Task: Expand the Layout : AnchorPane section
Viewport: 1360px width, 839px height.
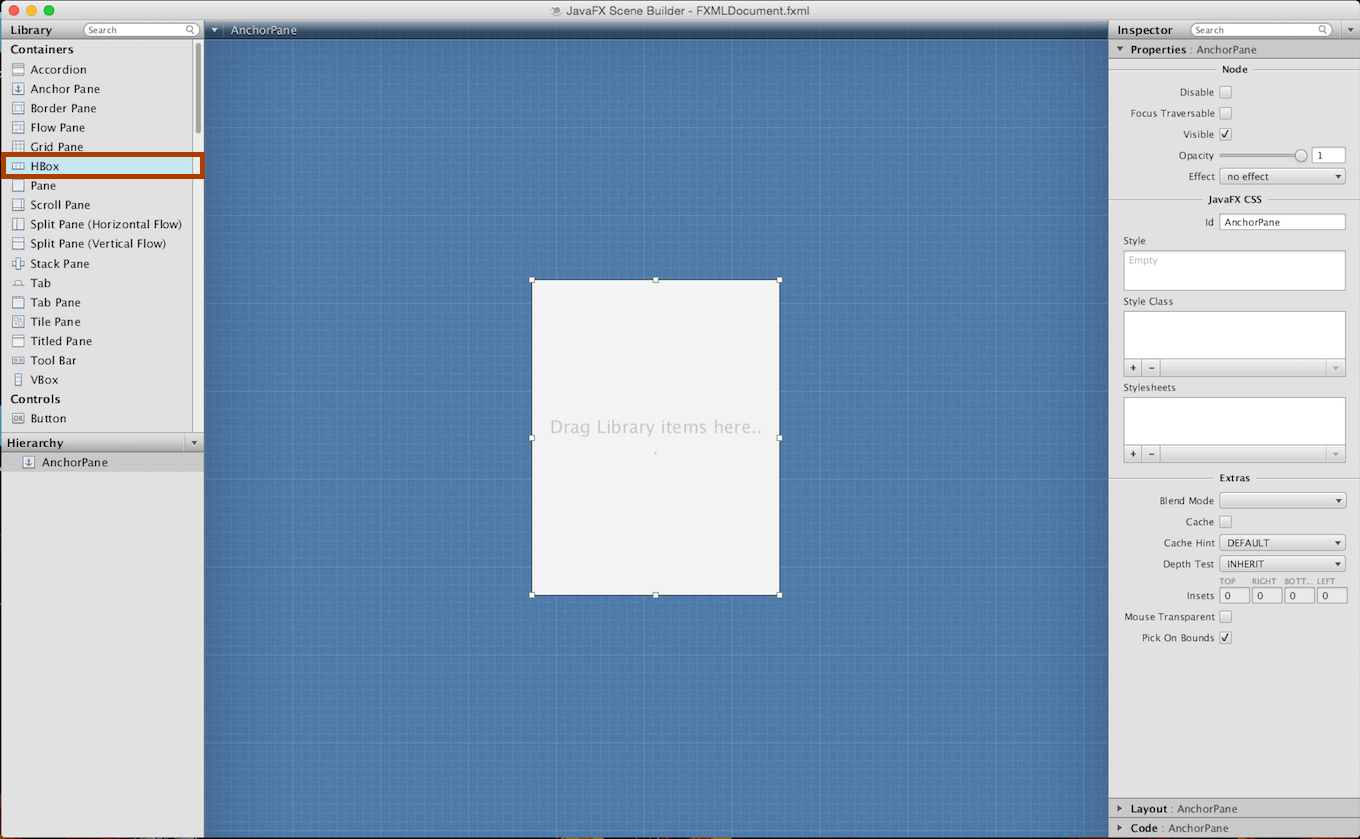Action: [1120, 809]
